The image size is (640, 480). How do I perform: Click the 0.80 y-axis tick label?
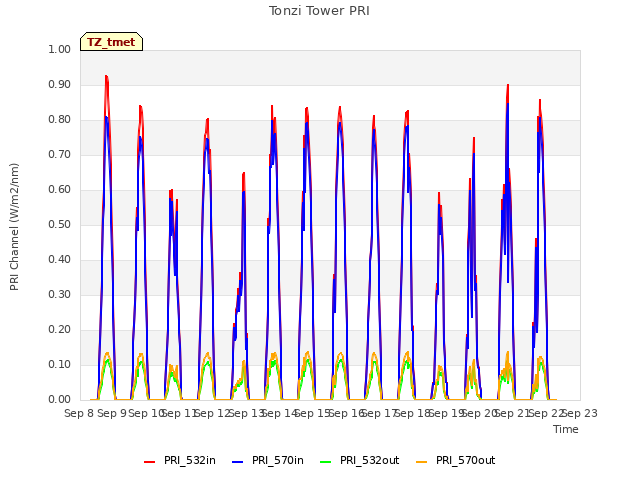[60, 120]
